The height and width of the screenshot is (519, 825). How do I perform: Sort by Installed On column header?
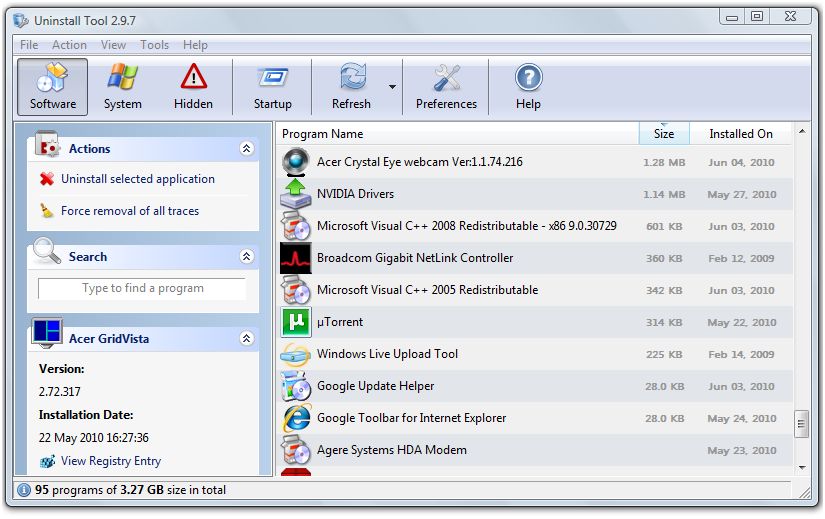pos(740,134)
